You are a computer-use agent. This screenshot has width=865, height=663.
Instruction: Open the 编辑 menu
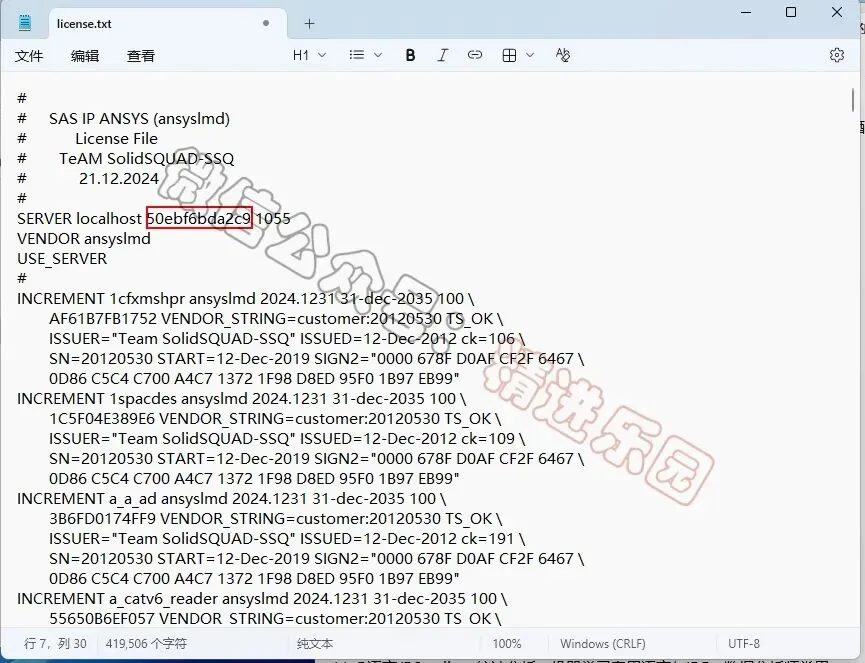[x=85, y=56]
